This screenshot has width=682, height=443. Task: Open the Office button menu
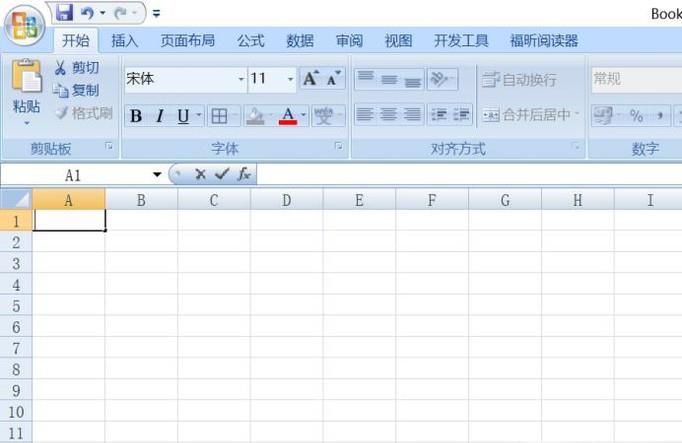[25, 26]
